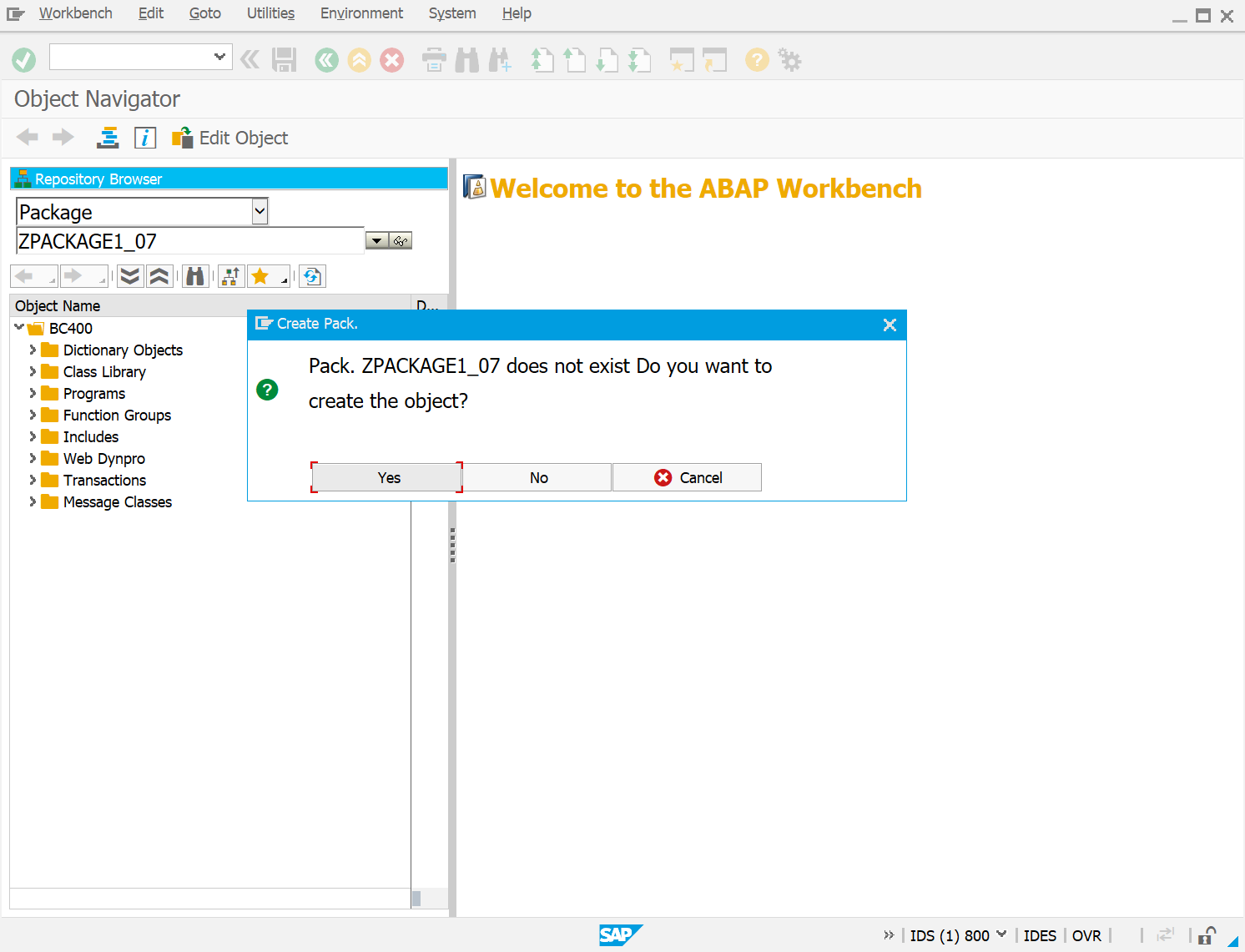
Task: Click the Edit Object button
Action: (229, 138)
